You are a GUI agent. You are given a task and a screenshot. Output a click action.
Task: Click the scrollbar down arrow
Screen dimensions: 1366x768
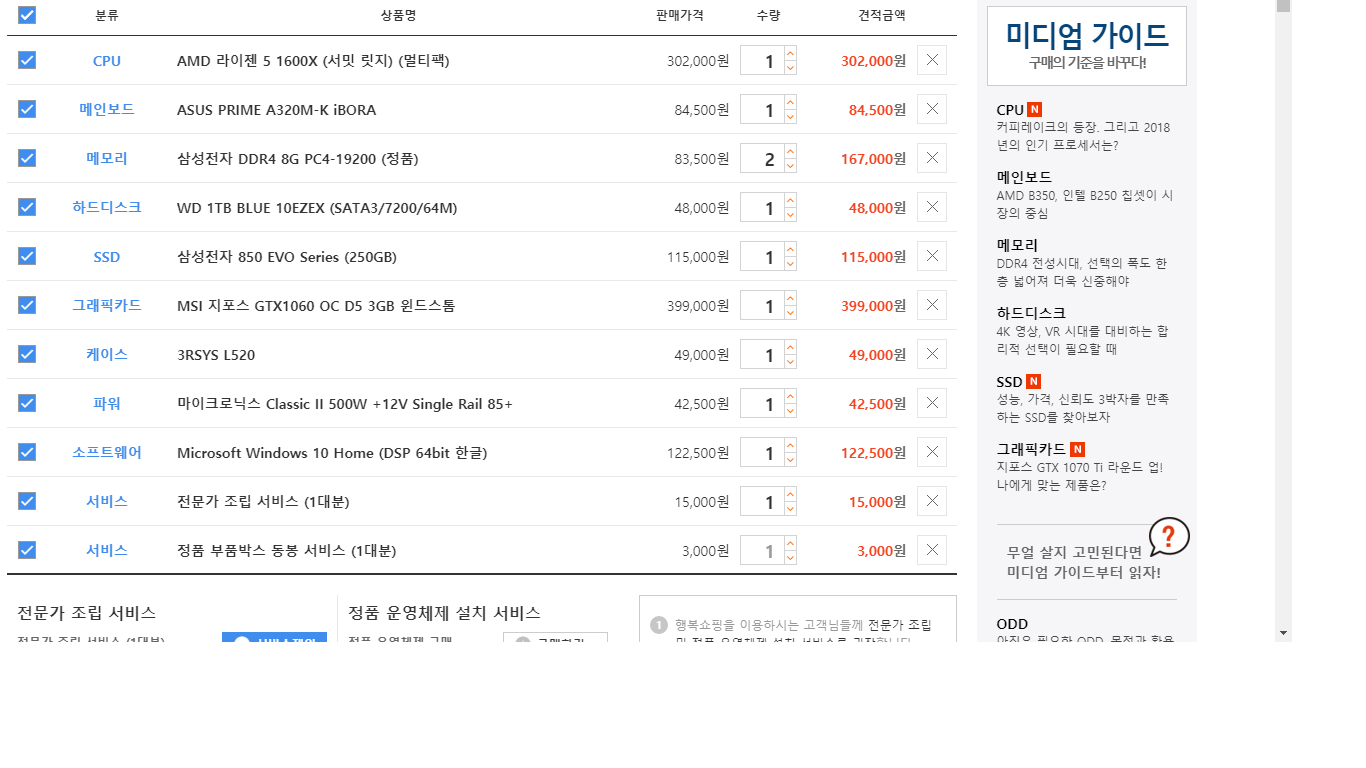(1283, 633)
